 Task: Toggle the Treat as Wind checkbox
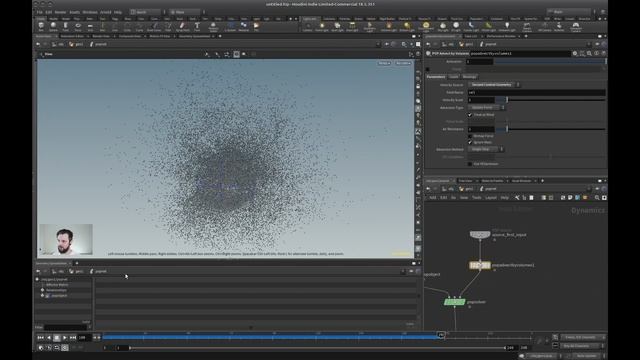[470, 115]
